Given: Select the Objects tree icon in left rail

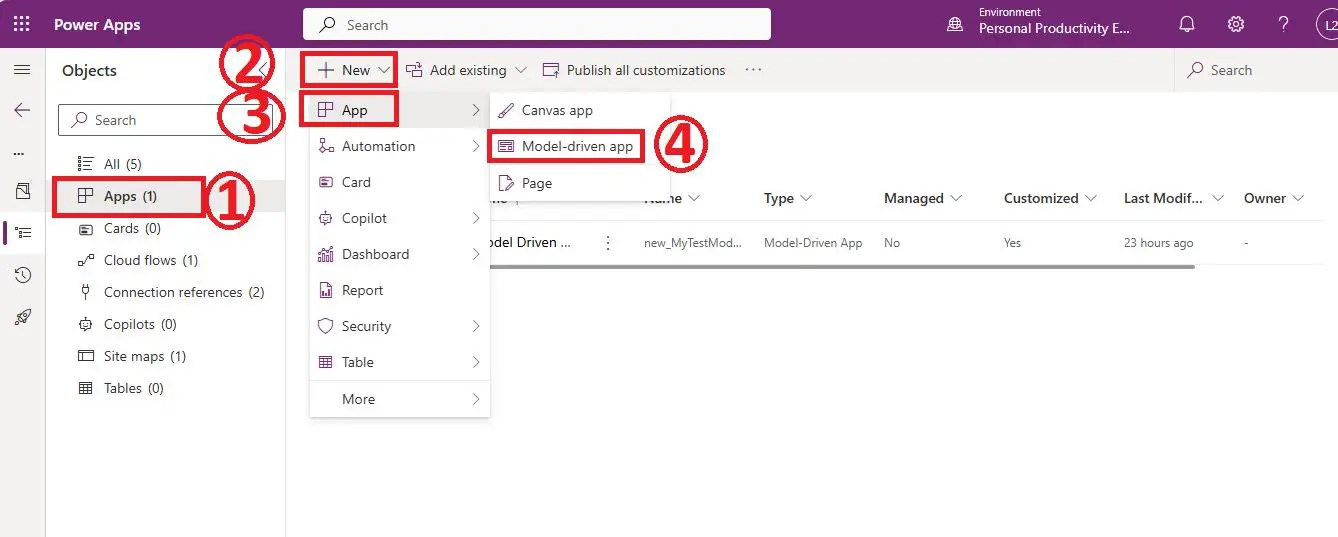Looking at the screenshot, I should (x=23, y=232).
